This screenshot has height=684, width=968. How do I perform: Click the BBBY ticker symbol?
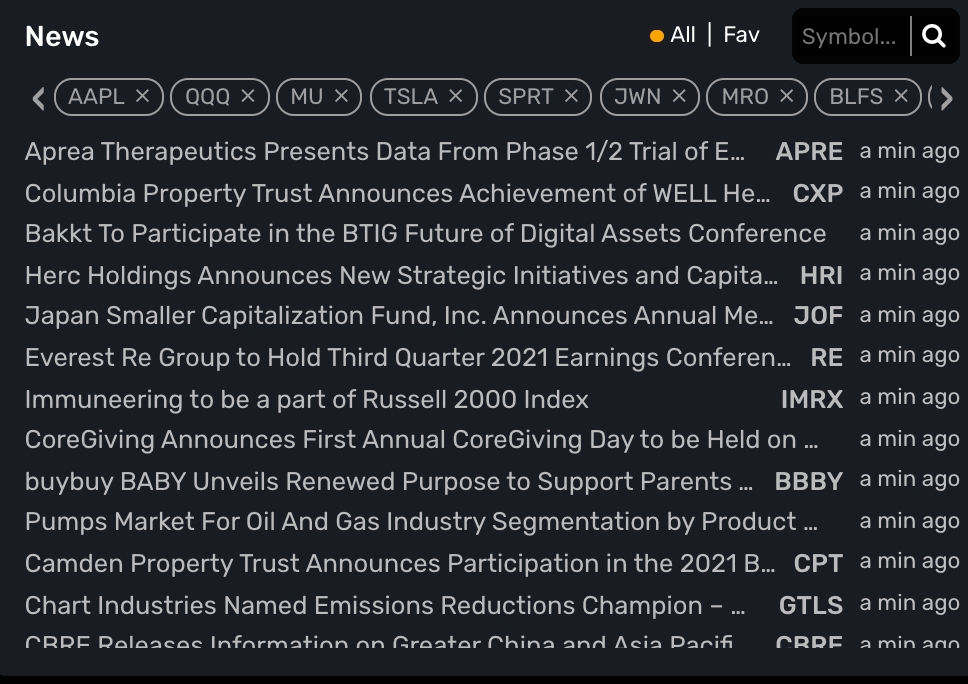[x=808, y=481]
